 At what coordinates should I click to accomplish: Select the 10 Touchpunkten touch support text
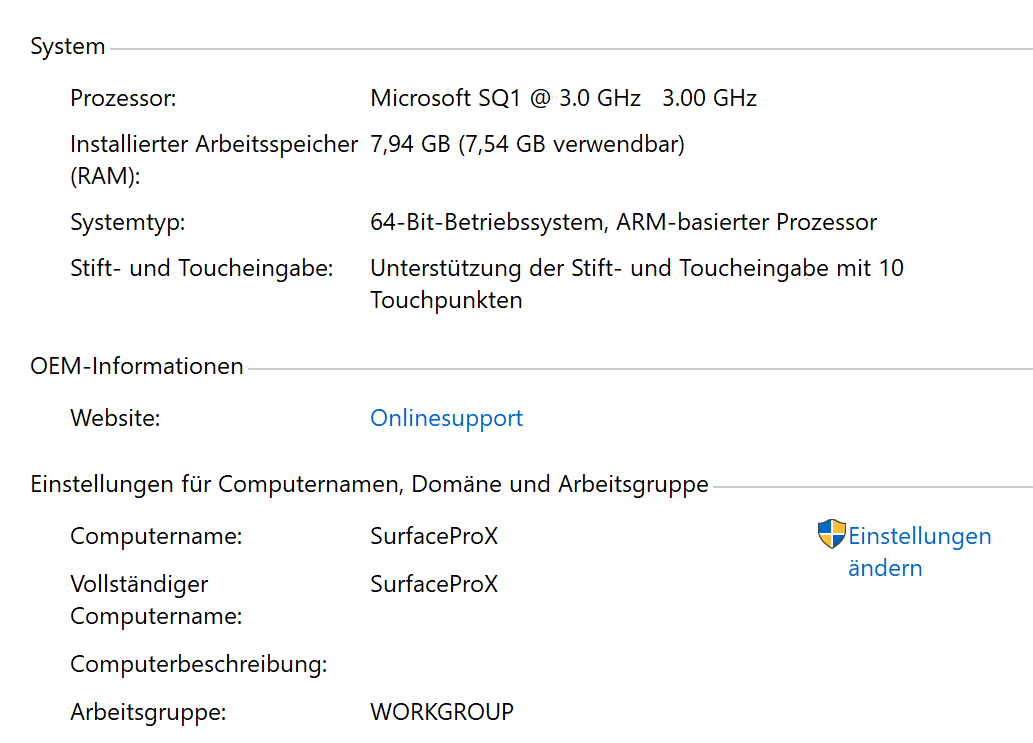(636, 284)
